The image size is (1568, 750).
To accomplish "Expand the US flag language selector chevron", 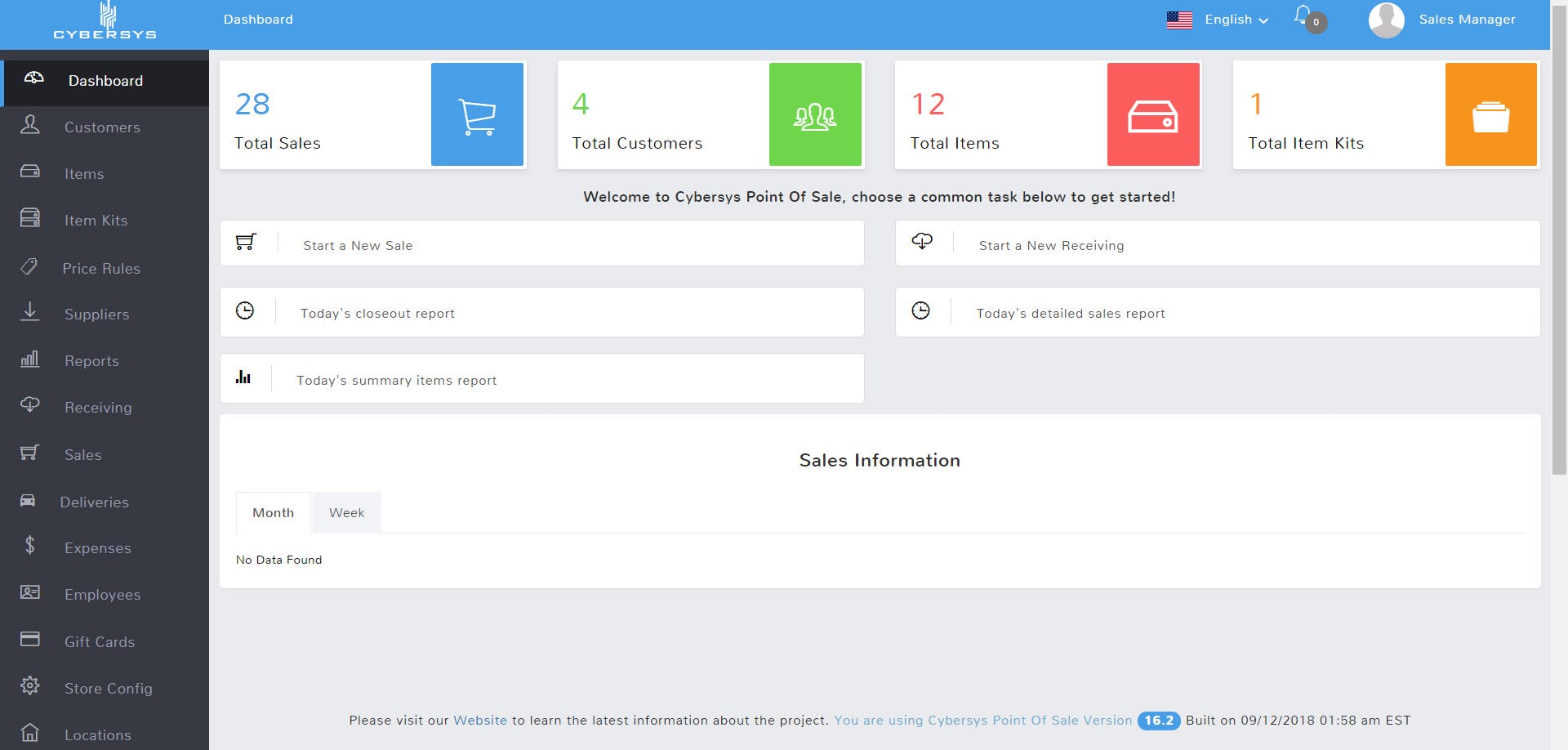I will pos(1265,20).
